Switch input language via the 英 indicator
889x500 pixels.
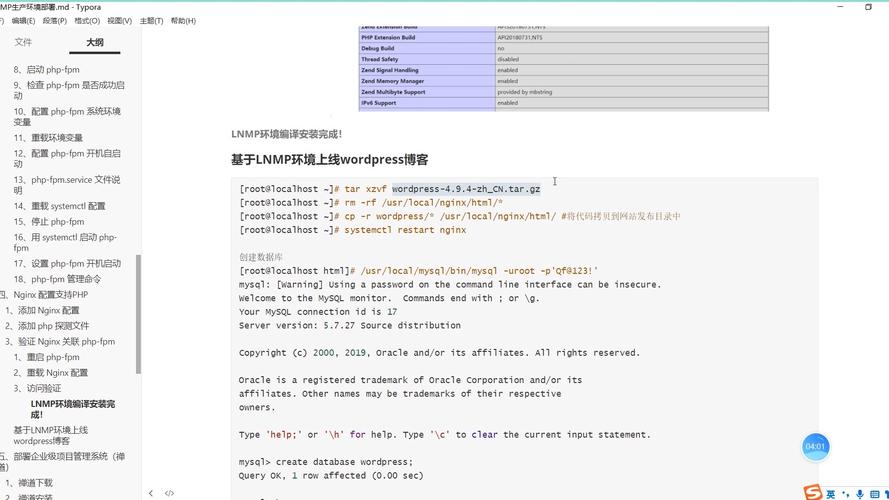pyautogui.click(x=831, y=494)
